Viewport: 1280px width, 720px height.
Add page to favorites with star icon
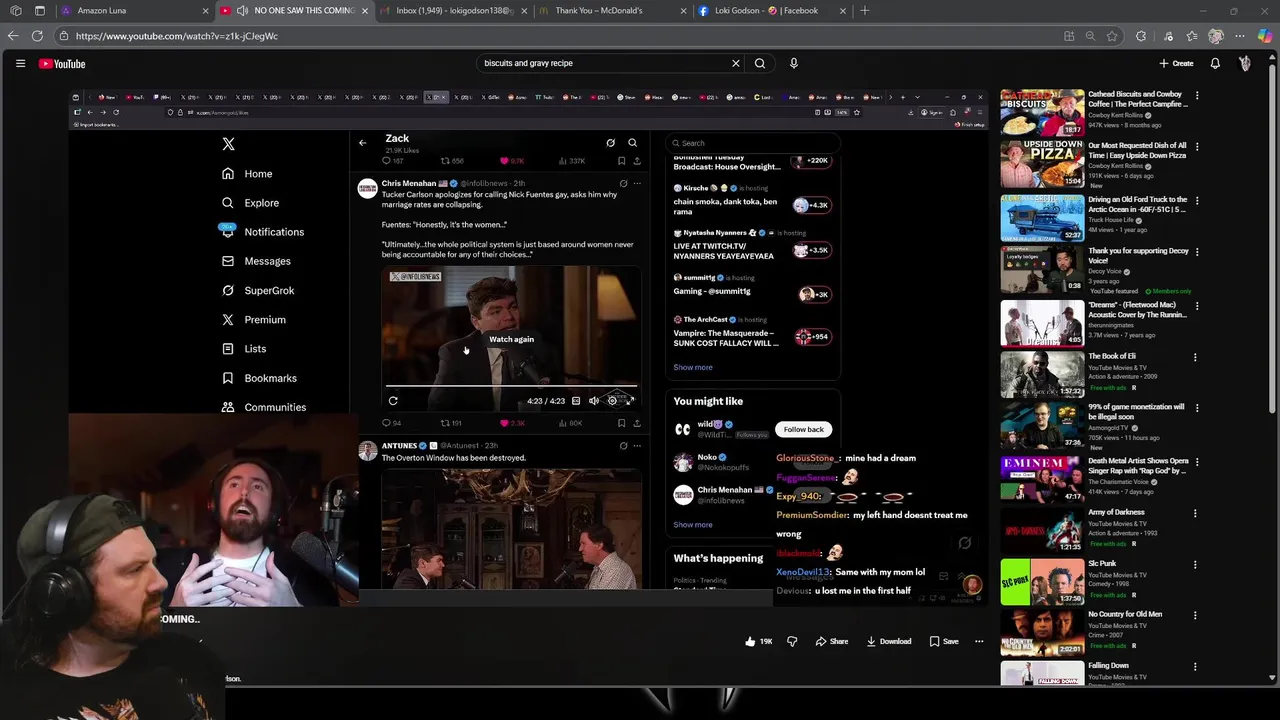[x=1112, y=36]
